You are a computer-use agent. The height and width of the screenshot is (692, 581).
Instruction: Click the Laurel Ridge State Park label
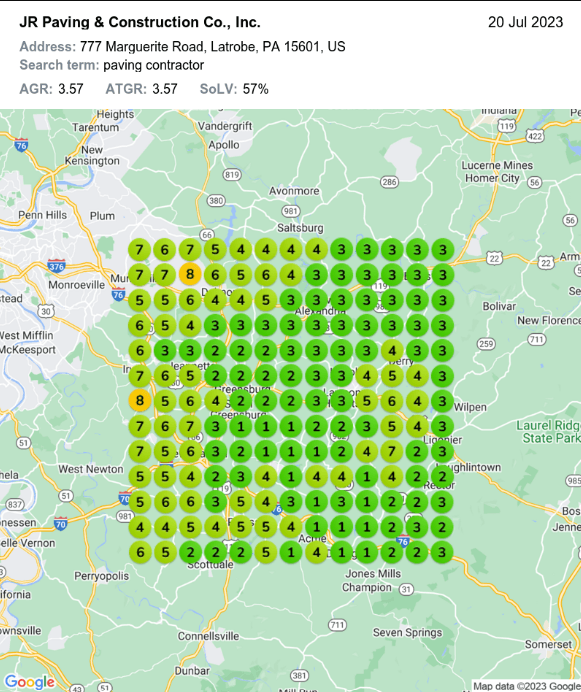tap(549, 432)
